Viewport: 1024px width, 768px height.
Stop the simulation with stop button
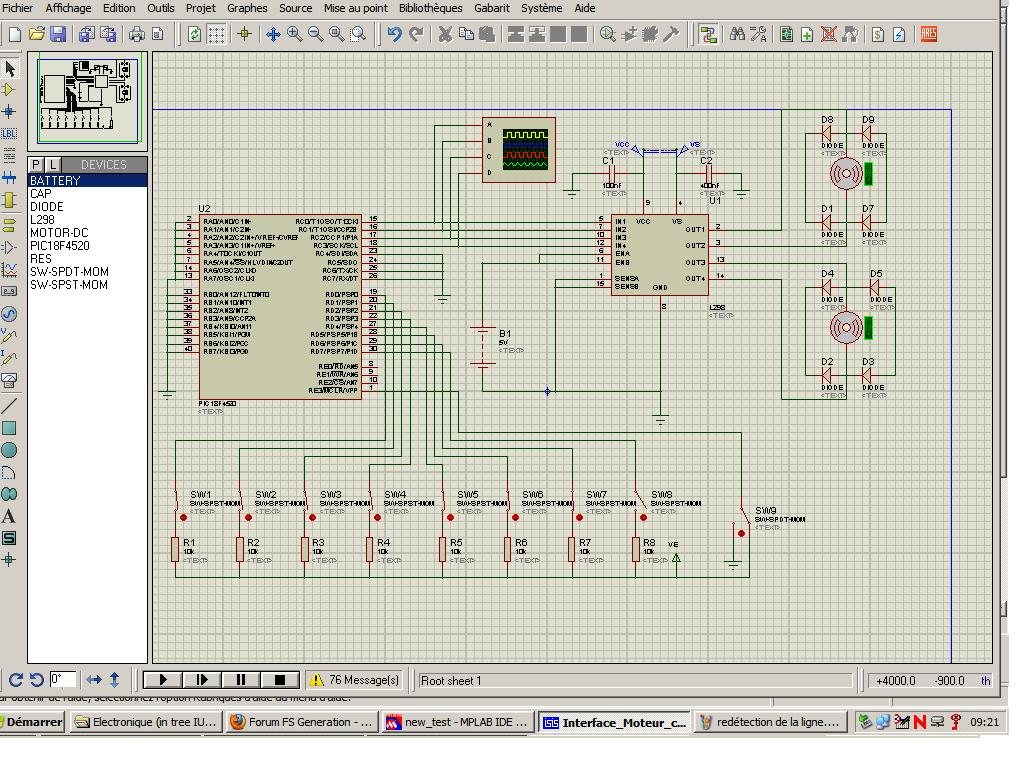pyautogui.click(x=281, y=680)
